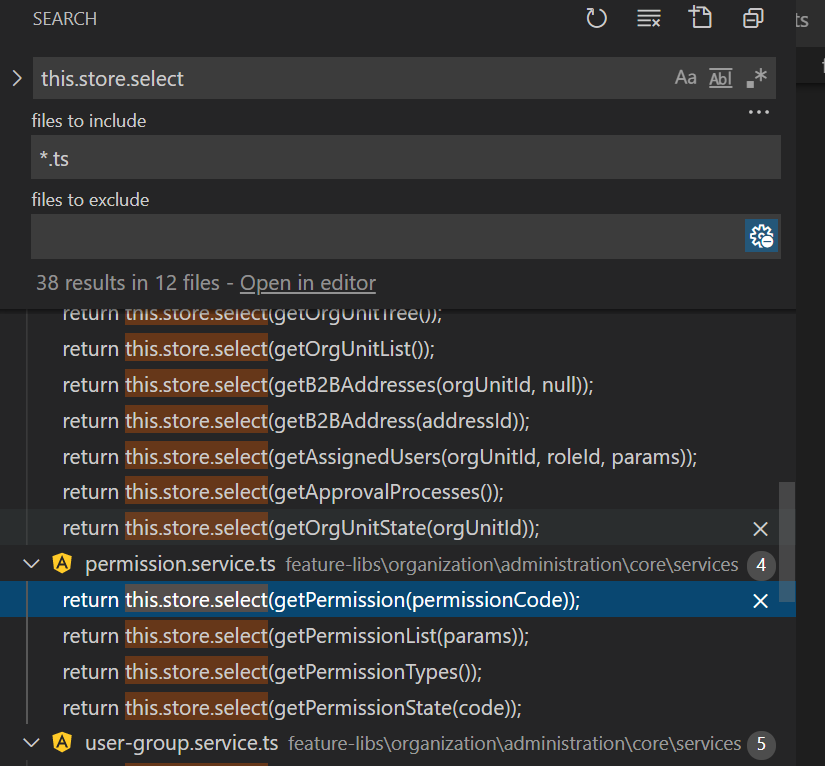The height and width of the screenshot is (766, 825).
Task: Click the files to include field
Action: coord(405,158)
